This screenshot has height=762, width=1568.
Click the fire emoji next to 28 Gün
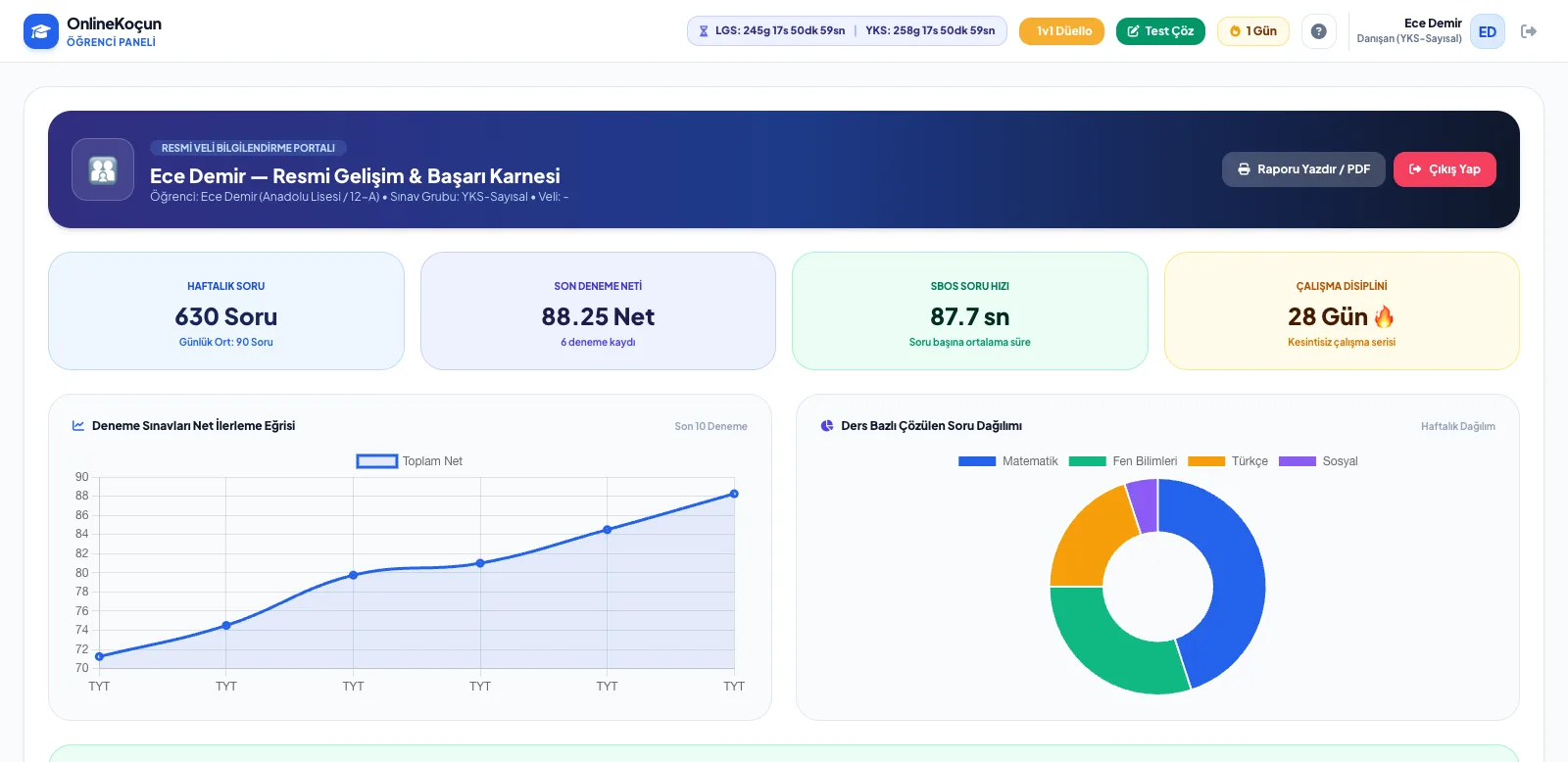coord(1384,316)
